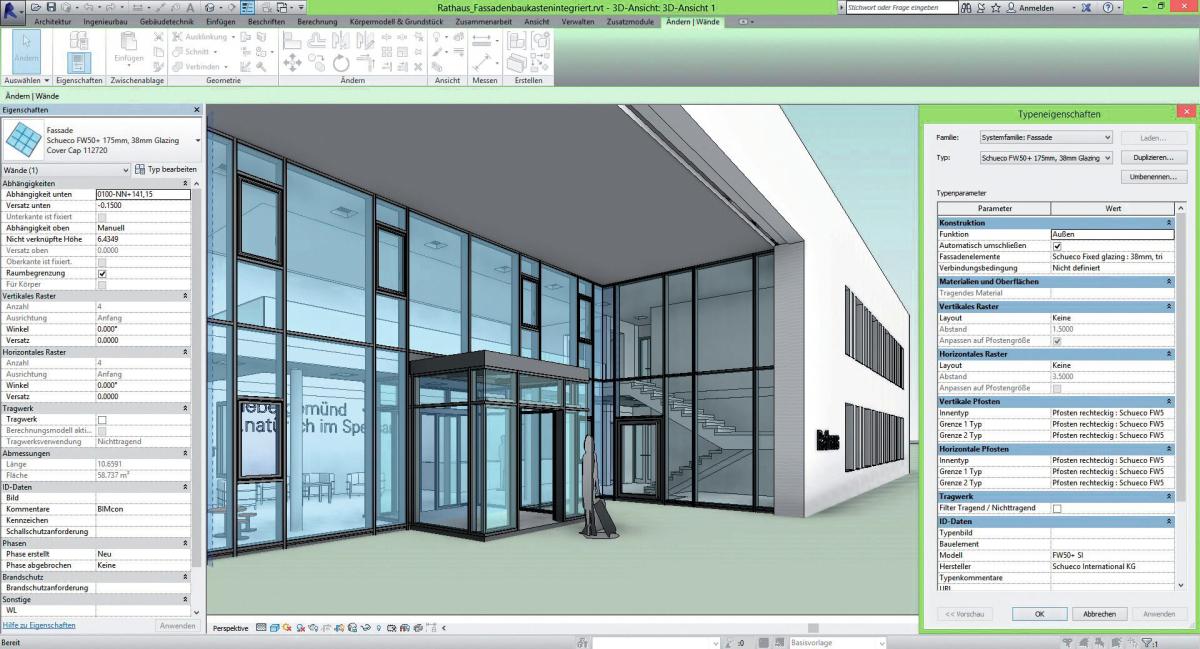Select the Text 'A' tool in quick access bar
The height and width of the screenshot is (649, 1200).
[x=190, y=7]
